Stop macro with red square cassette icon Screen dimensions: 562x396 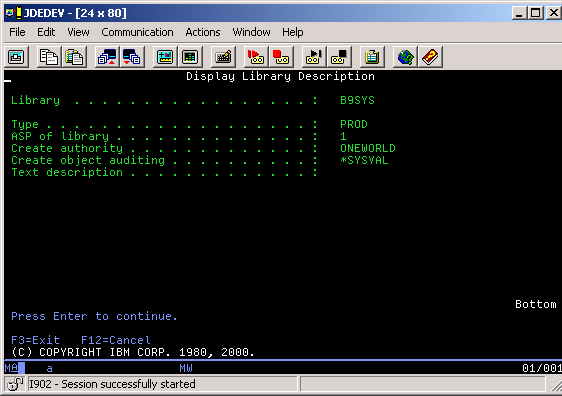click(x=281, y=57)
